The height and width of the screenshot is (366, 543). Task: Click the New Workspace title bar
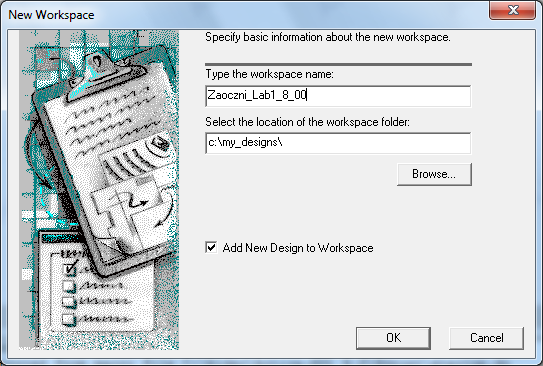[x=242, y=15]
